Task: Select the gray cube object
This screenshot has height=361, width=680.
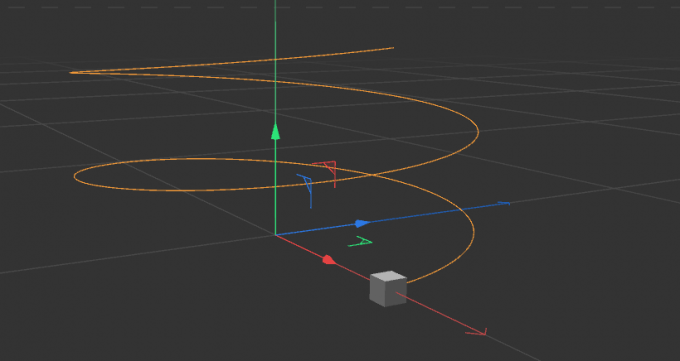Action: [x=388, y=289]
